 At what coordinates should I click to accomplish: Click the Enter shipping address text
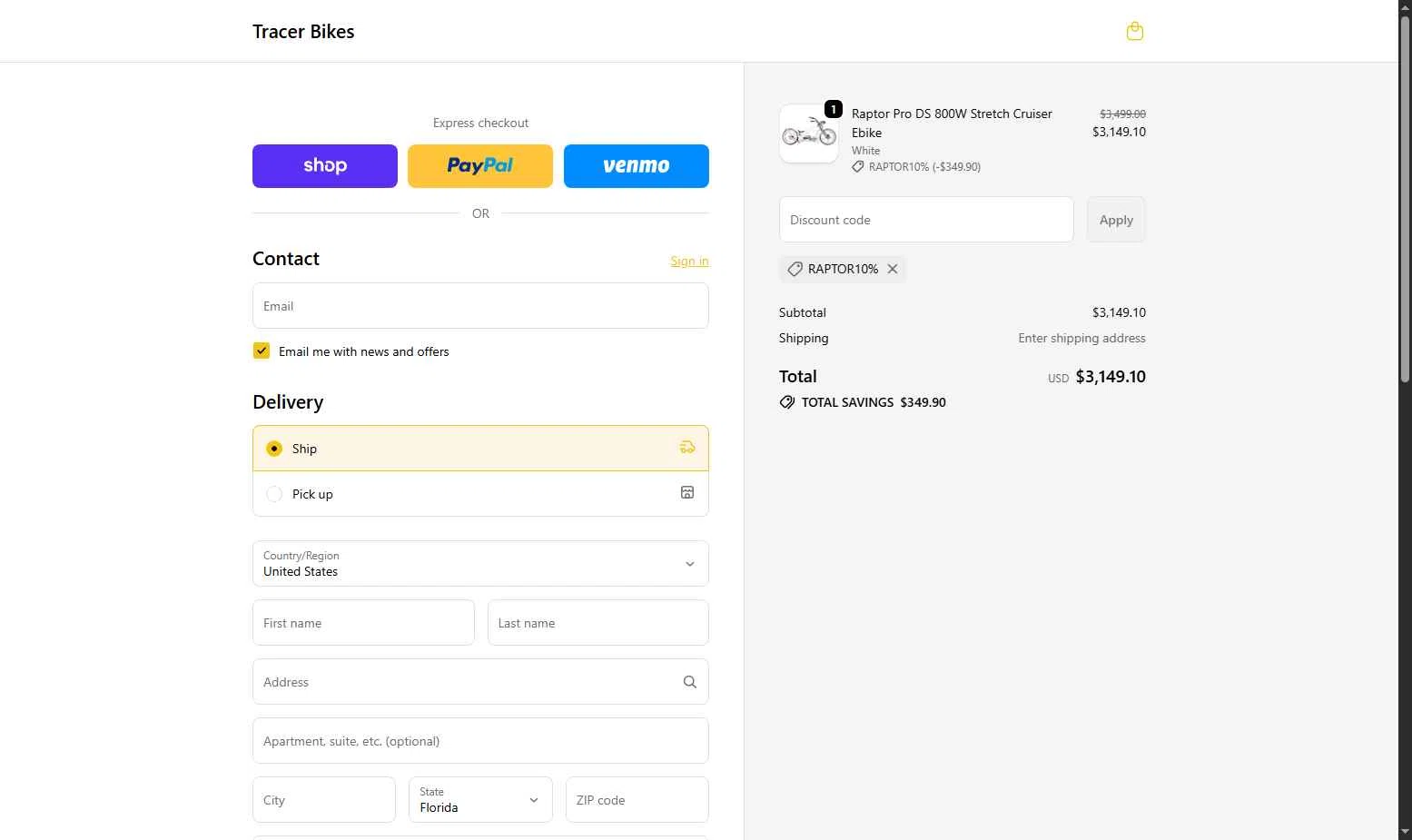tap(1081, 338)
